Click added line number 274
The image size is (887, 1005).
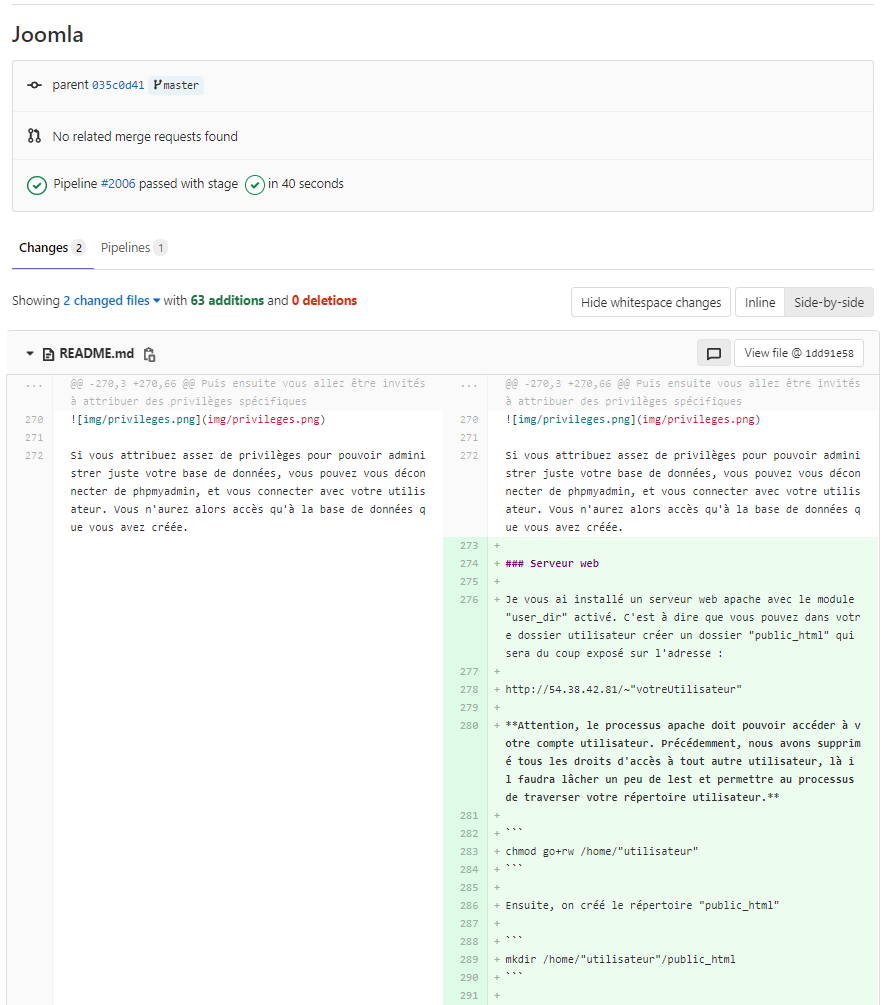pos(469,564)
